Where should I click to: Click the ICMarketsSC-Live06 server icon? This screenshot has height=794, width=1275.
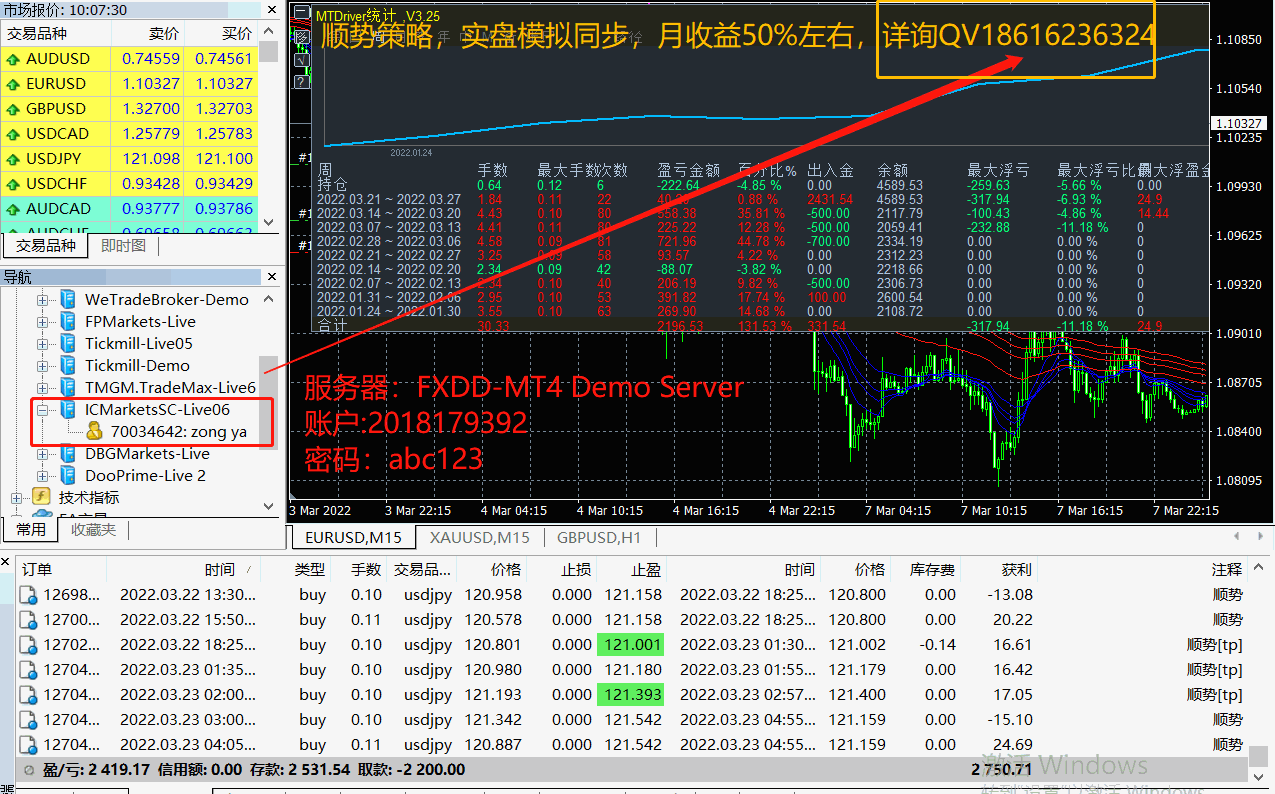68,410
